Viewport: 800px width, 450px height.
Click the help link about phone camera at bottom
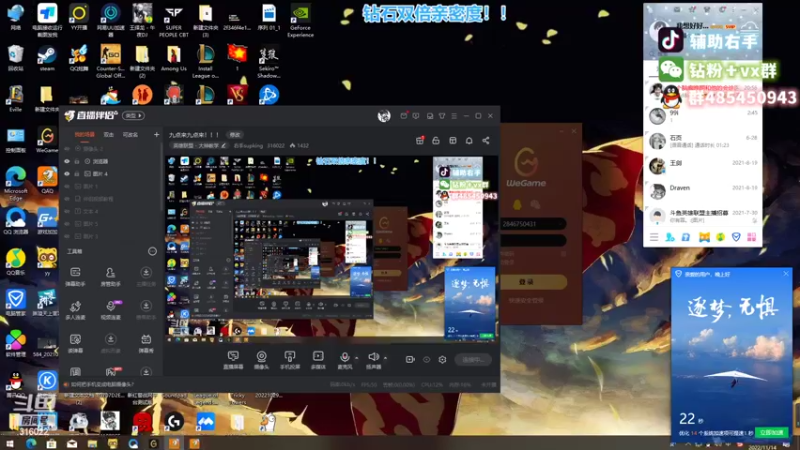coord(102,384)
